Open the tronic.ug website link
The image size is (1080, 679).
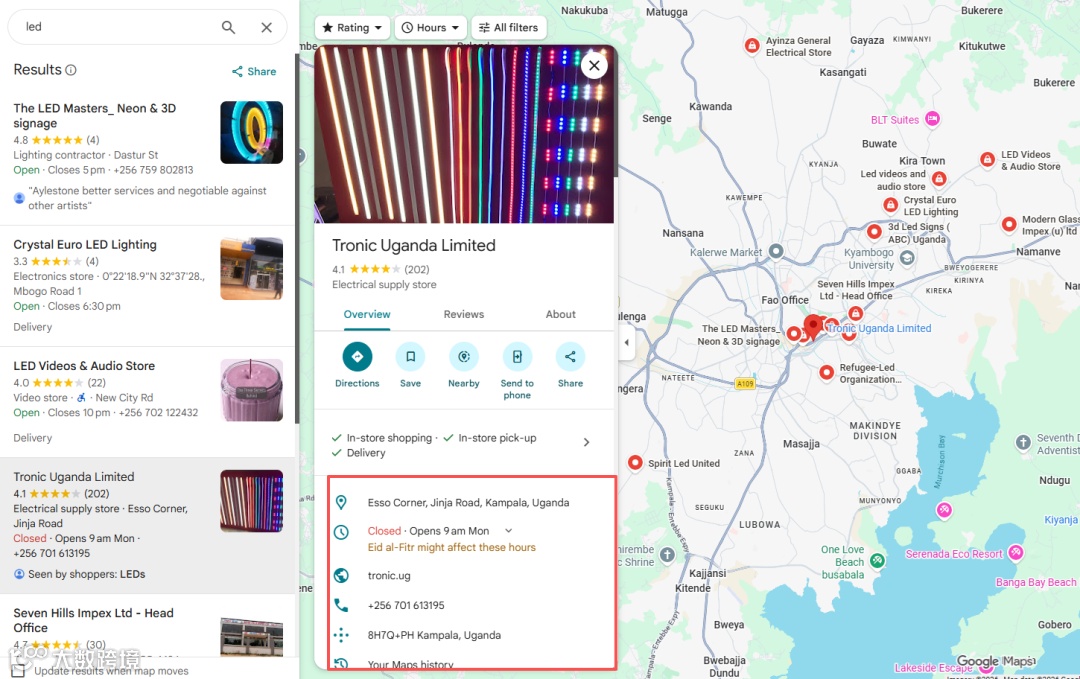coord(389,576)
